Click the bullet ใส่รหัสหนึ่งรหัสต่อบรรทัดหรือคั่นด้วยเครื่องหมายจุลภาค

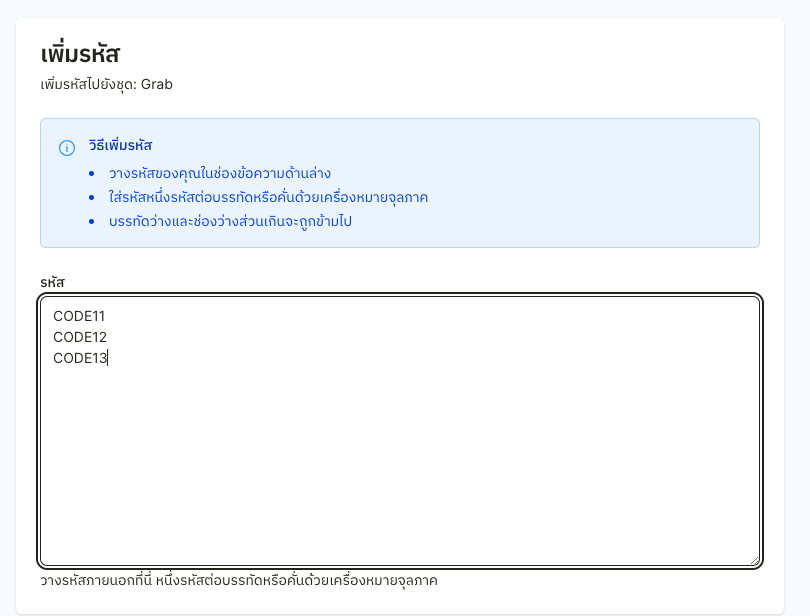(x=268, y=197)
